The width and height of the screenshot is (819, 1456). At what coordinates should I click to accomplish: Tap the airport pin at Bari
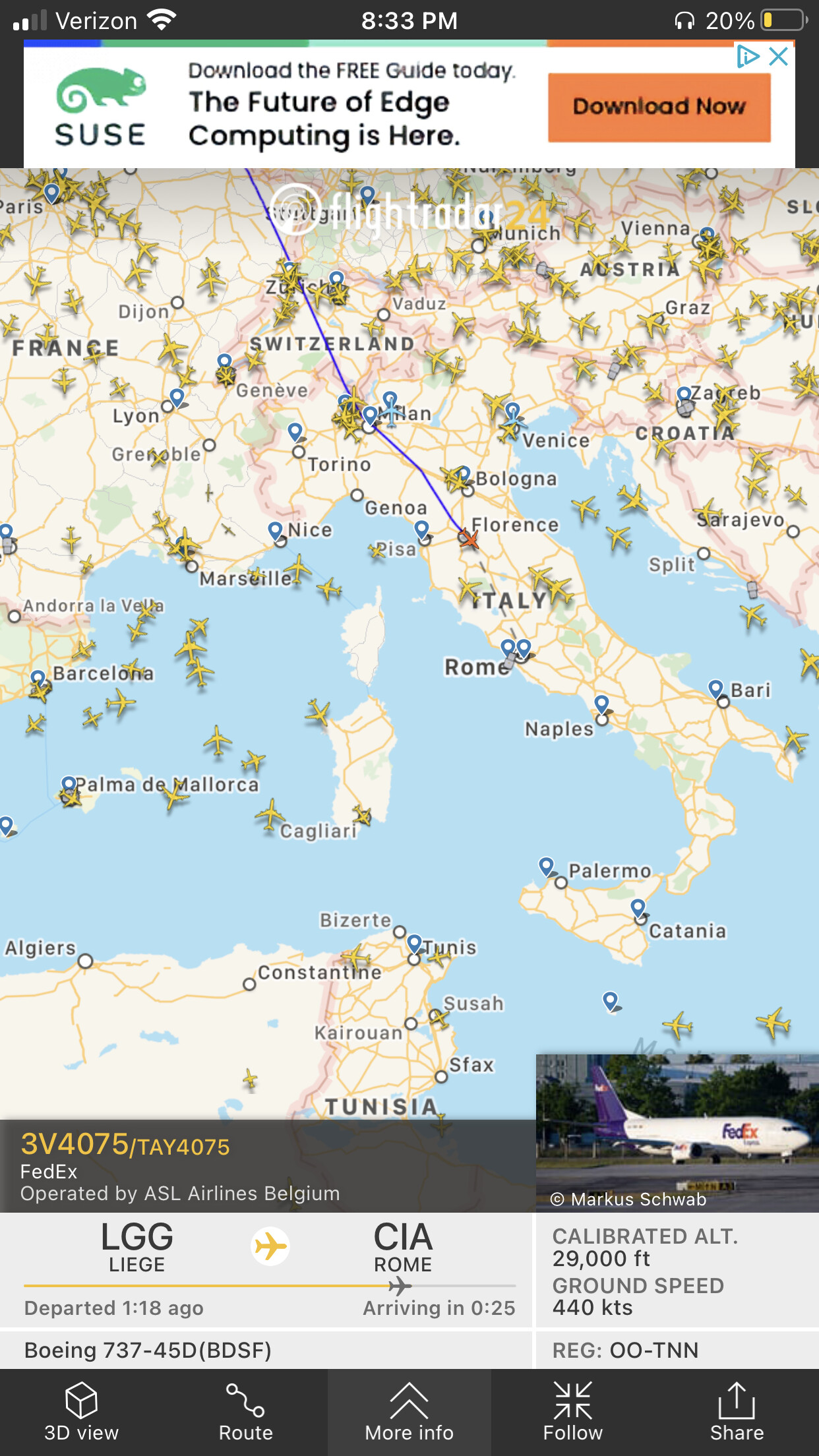(x=716, y=690)
